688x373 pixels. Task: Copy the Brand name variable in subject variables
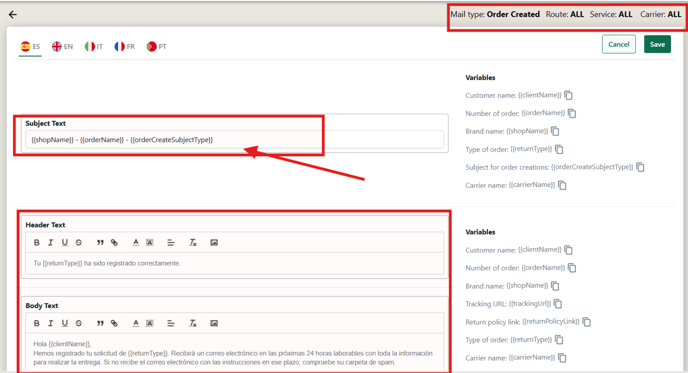(555, 131)
